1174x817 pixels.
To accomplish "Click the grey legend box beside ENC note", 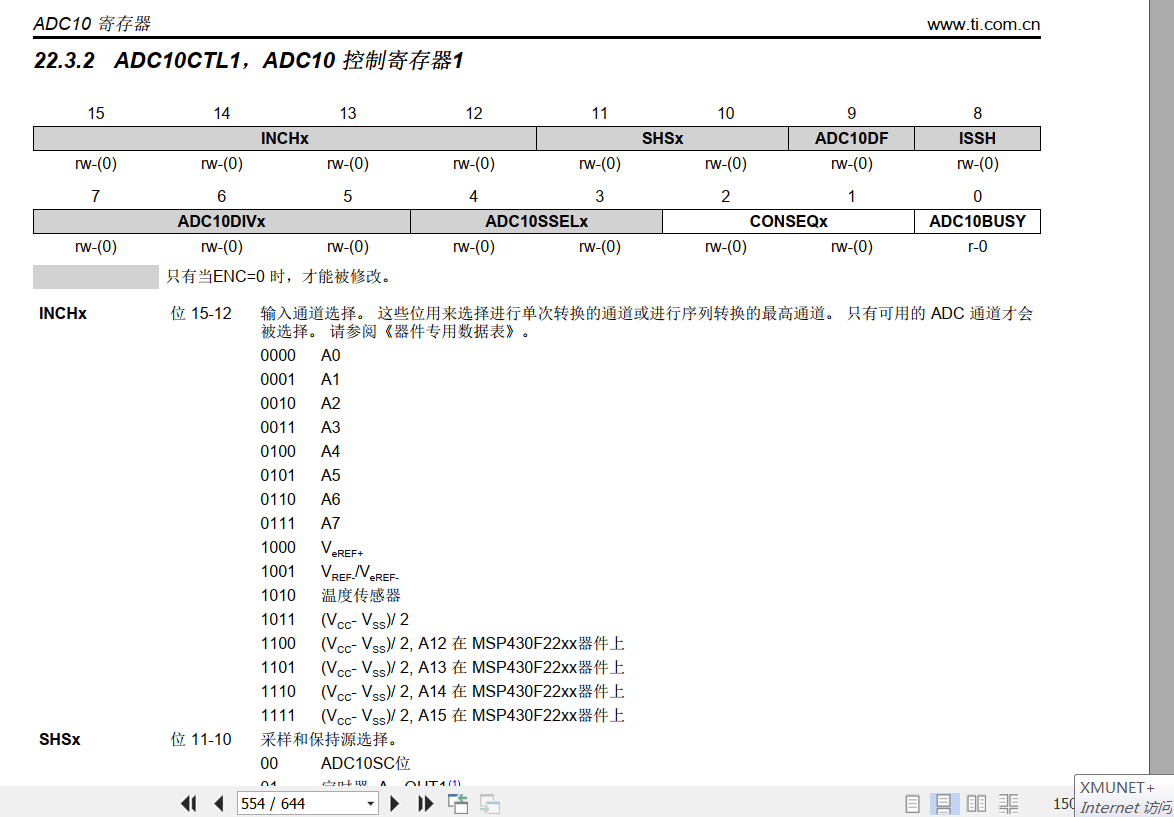I will (x=96, y=276).
